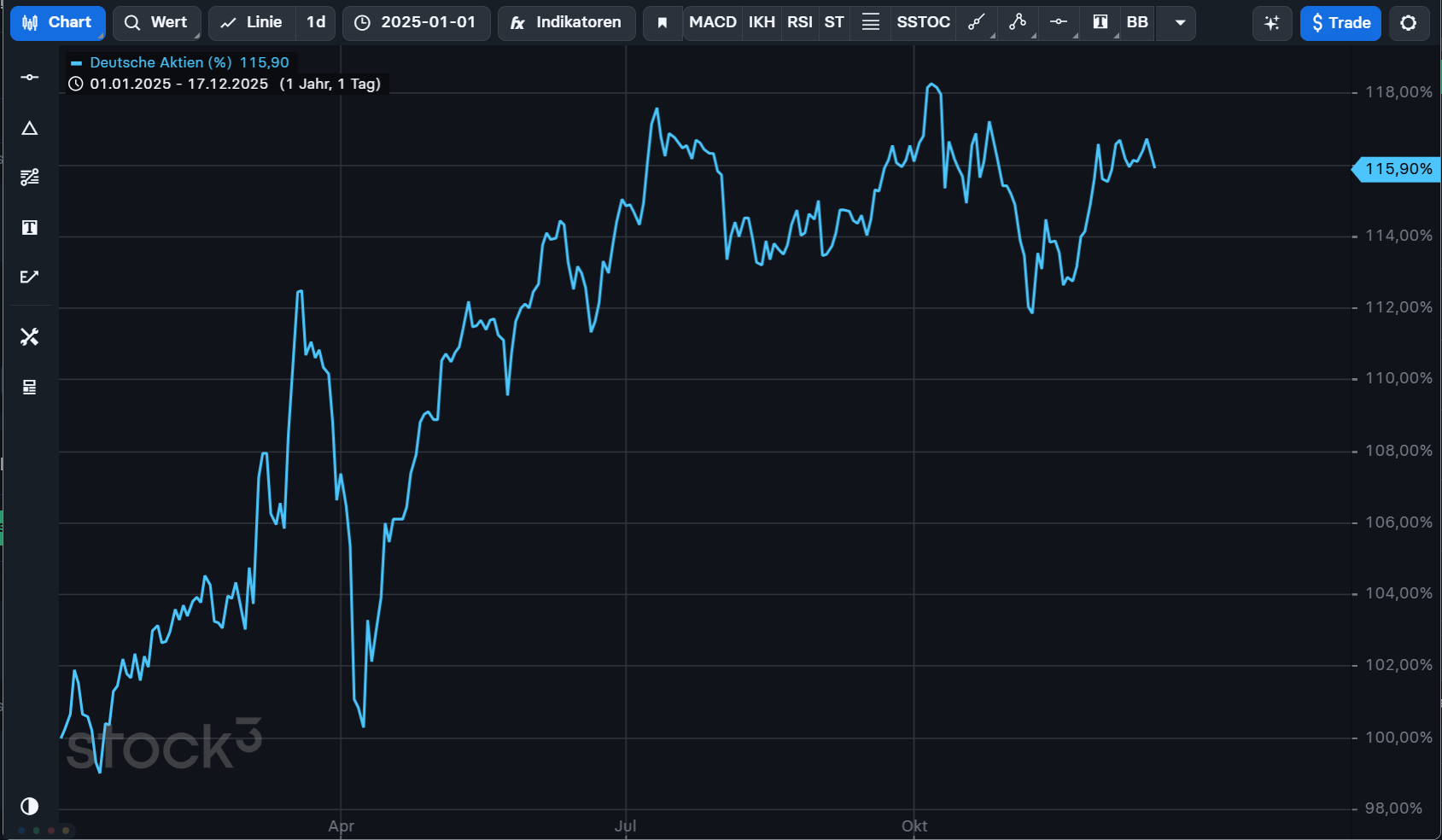The height and width of the screenshot is (840, 1442).
Task: Toggle the RSI indicator
Action: 799,23
